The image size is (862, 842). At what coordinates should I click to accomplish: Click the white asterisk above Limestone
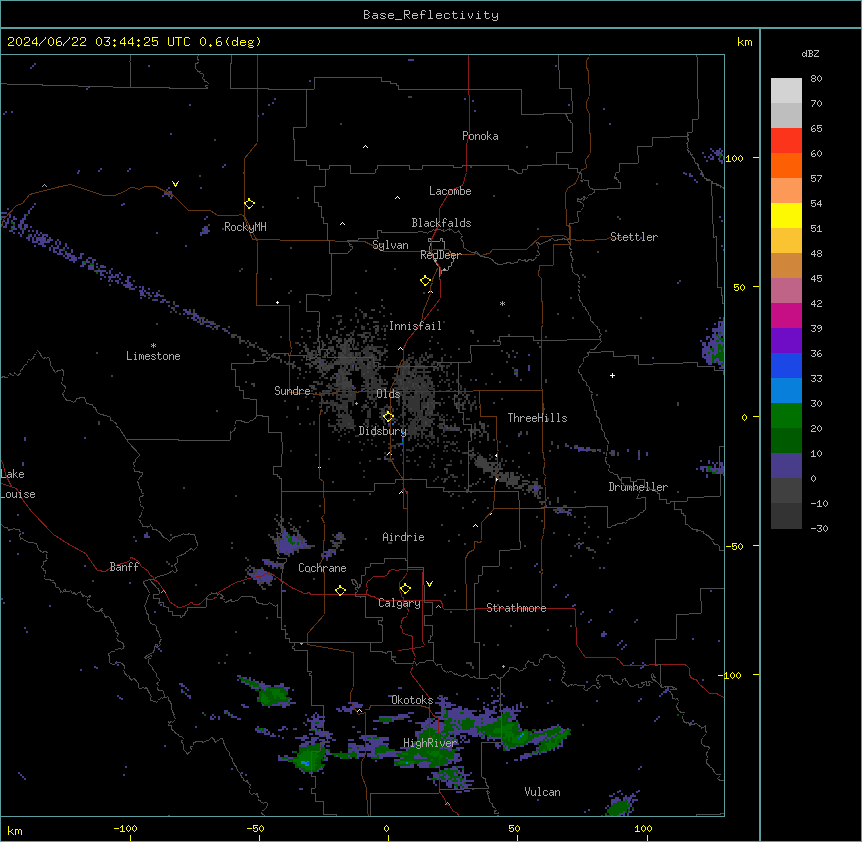pyautogui.click(x=153, y=346)
